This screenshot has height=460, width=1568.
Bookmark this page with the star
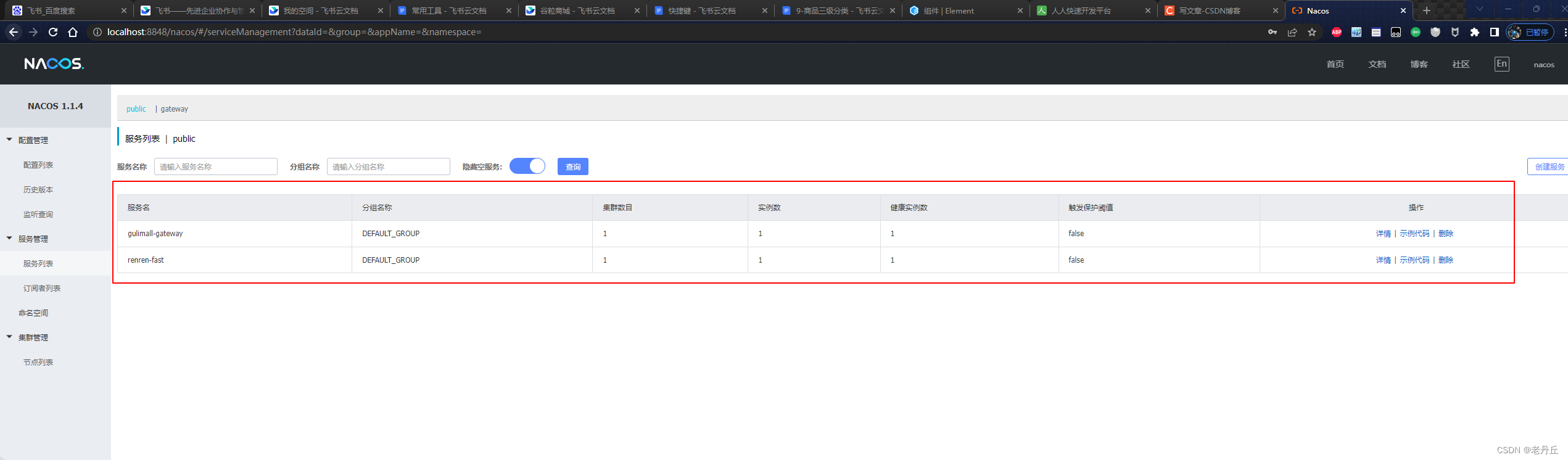[x=1312, y=32]
